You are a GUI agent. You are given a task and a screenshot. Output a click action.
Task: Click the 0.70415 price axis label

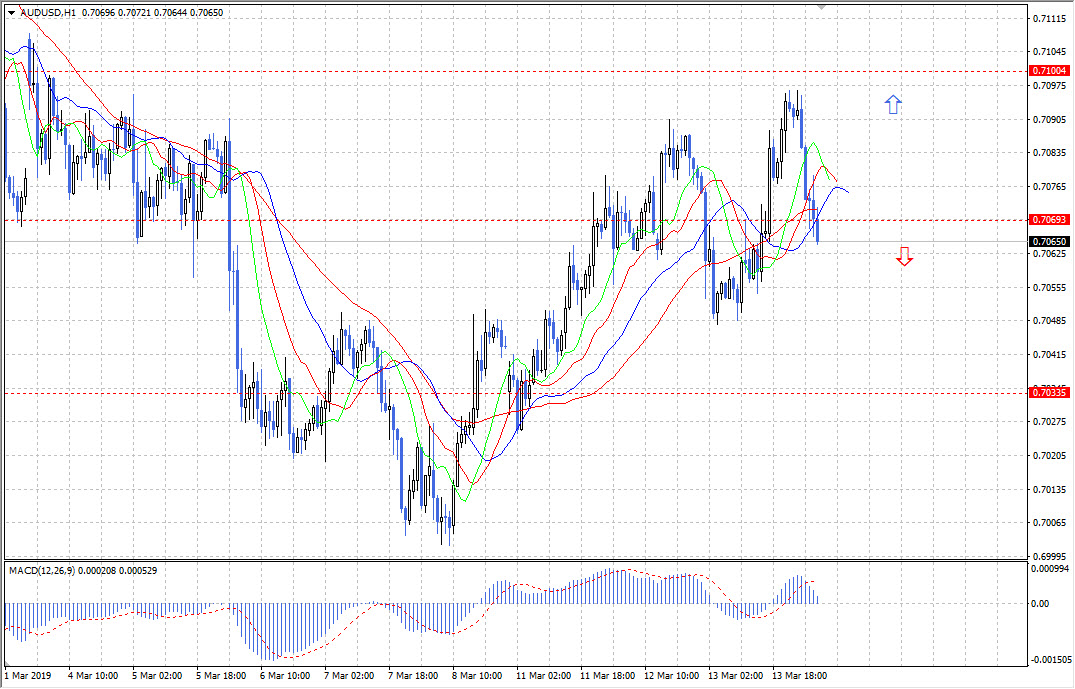1050,354
